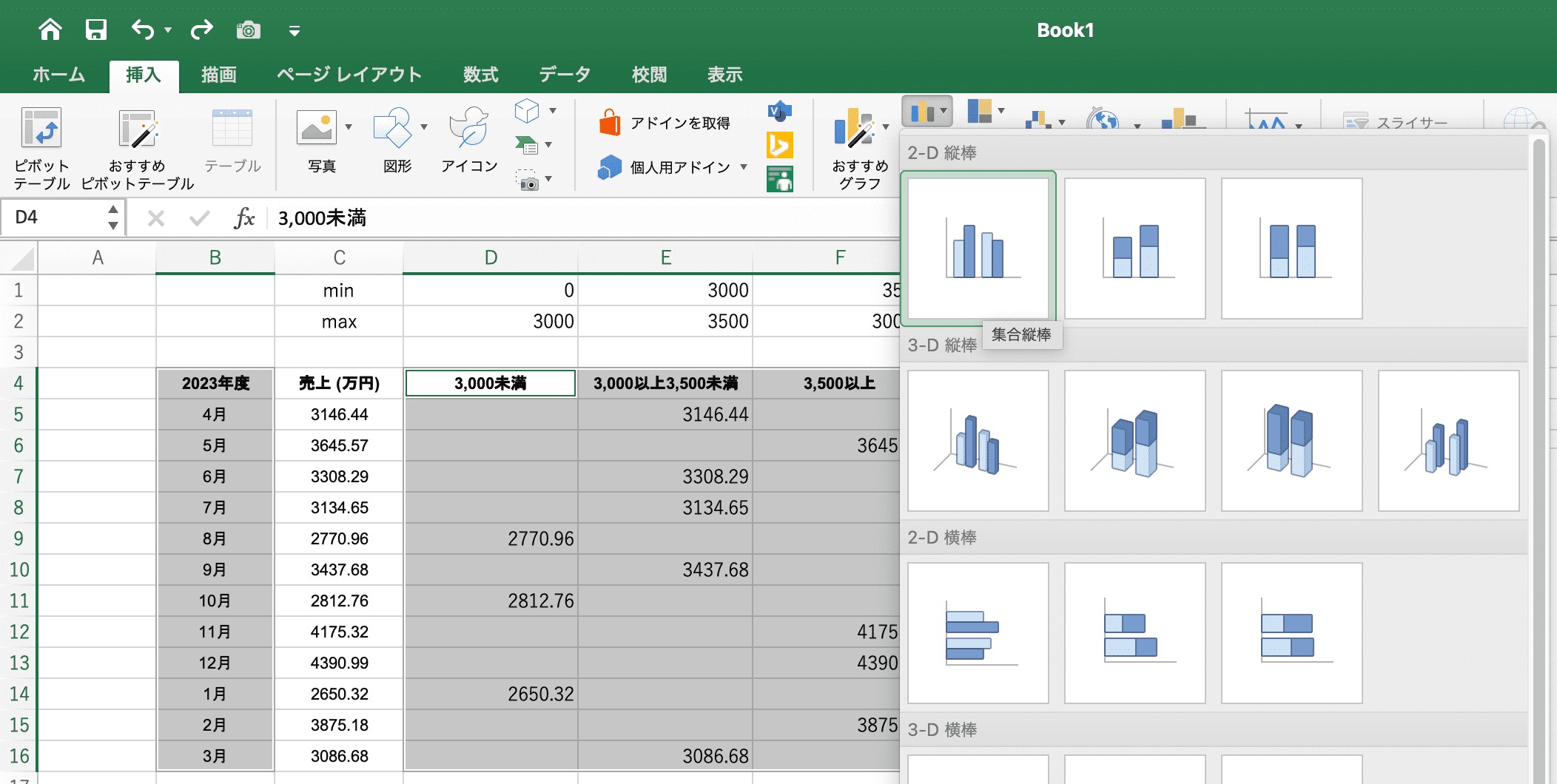
Task: Confirm the formula bar entry checkmark
Action: click(200, 218)
